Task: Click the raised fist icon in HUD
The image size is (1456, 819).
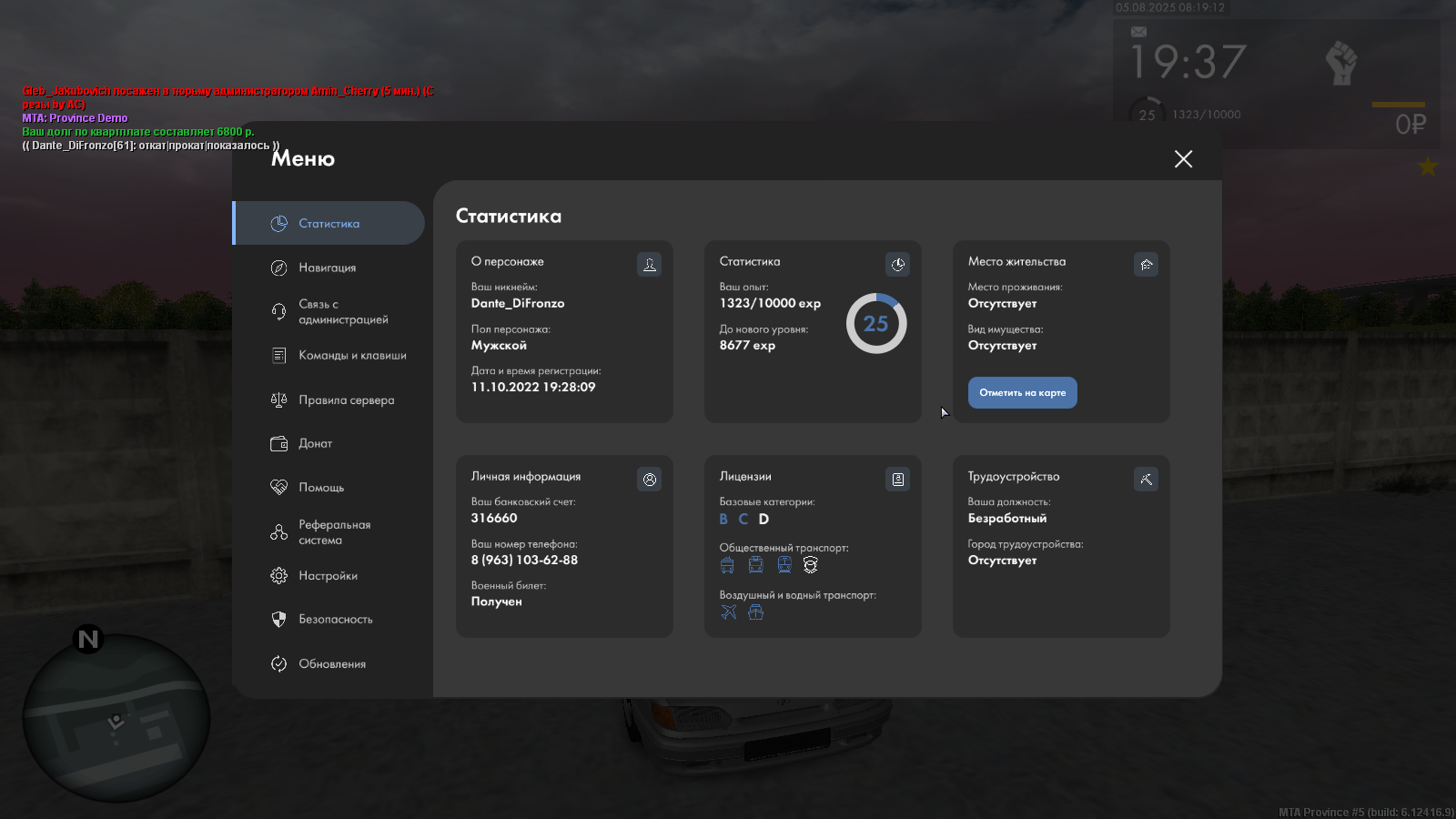Action: (1340, 63)
